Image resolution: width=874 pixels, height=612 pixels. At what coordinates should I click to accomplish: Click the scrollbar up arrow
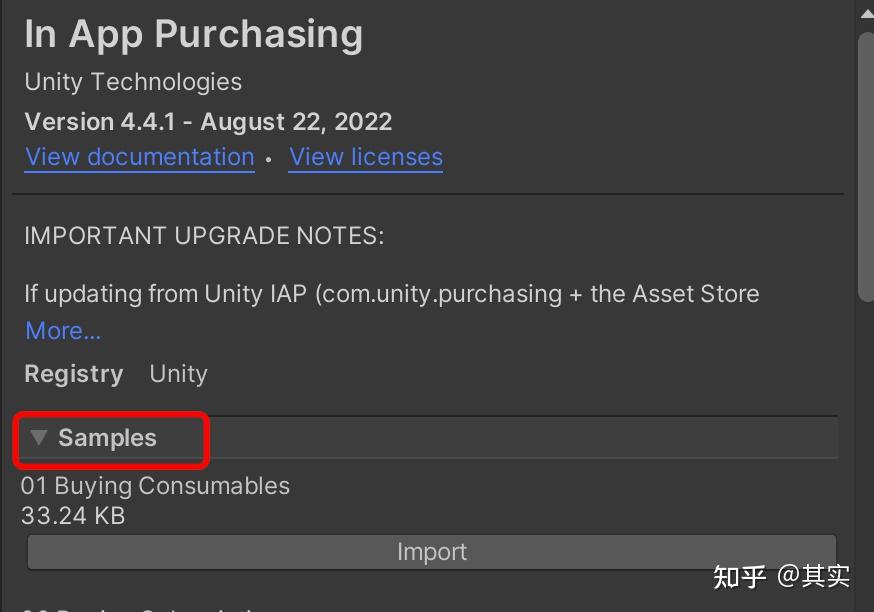[866, 12]
